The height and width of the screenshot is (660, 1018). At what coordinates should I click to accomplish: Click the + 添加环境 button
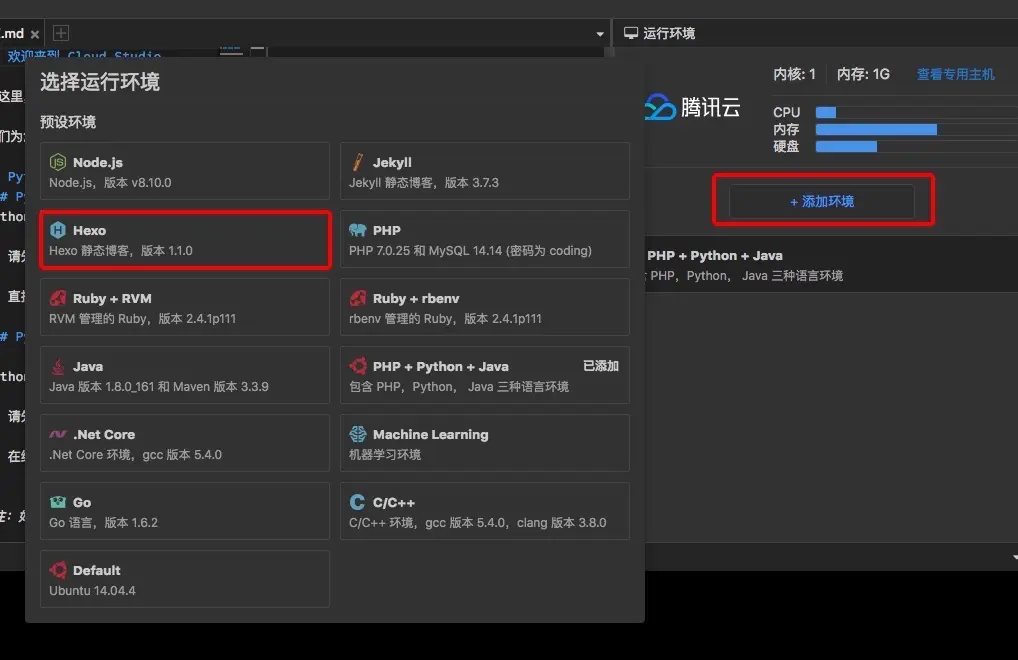click(822, 201)
